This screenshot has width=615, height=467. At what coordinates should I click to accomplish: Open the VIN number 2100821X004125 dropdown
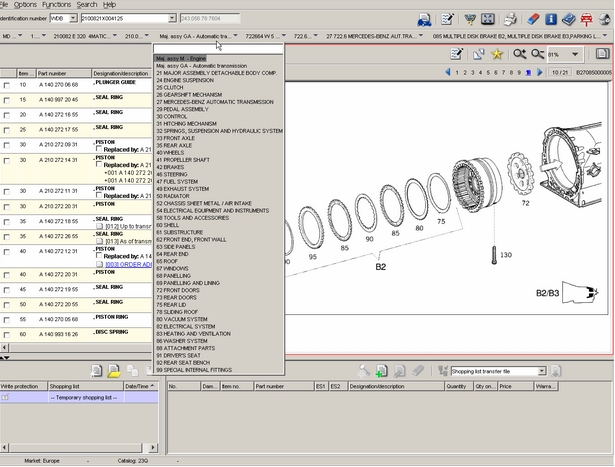click(172, 18)
